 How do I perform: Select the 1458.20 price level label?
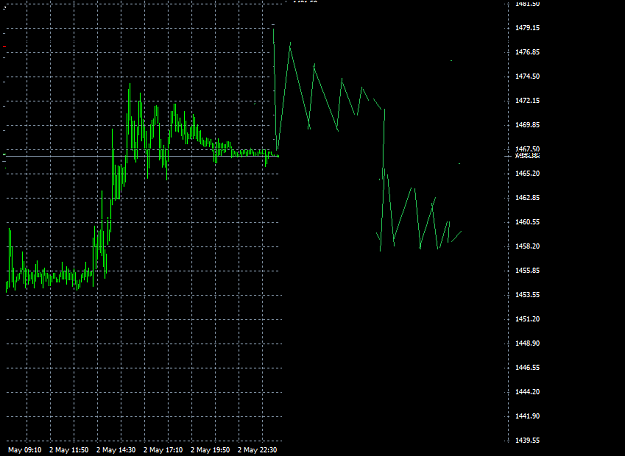(x=527, y=247)
